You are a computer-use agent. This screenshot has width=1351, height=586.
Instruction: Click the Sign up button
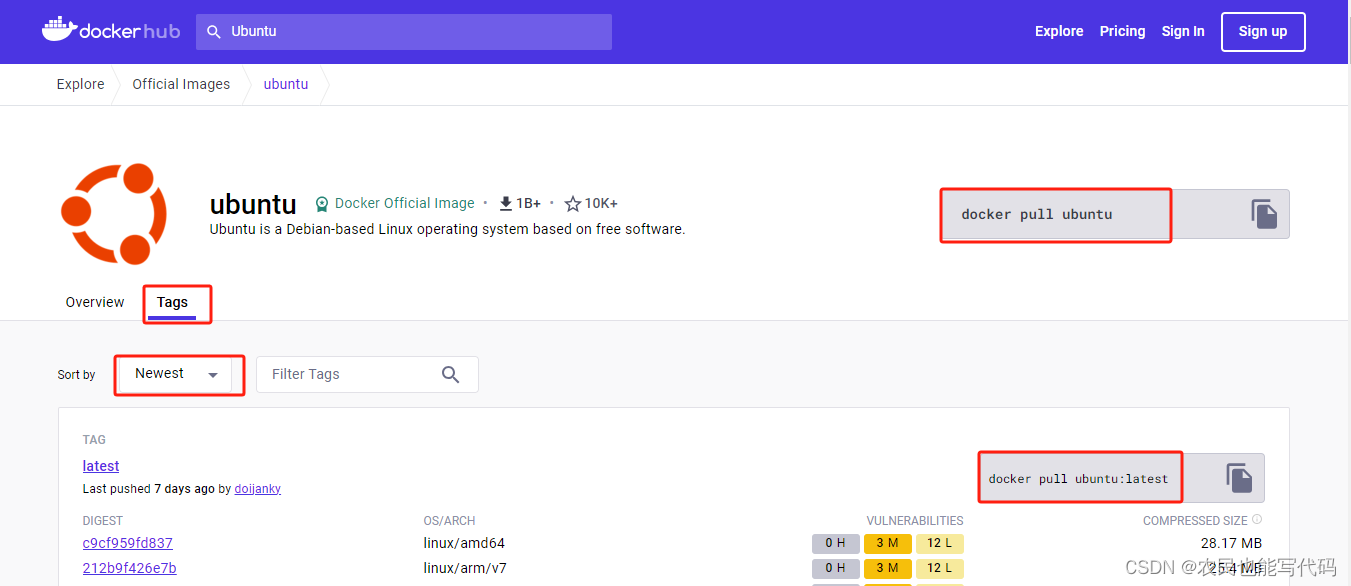[x=1262, y=31]
